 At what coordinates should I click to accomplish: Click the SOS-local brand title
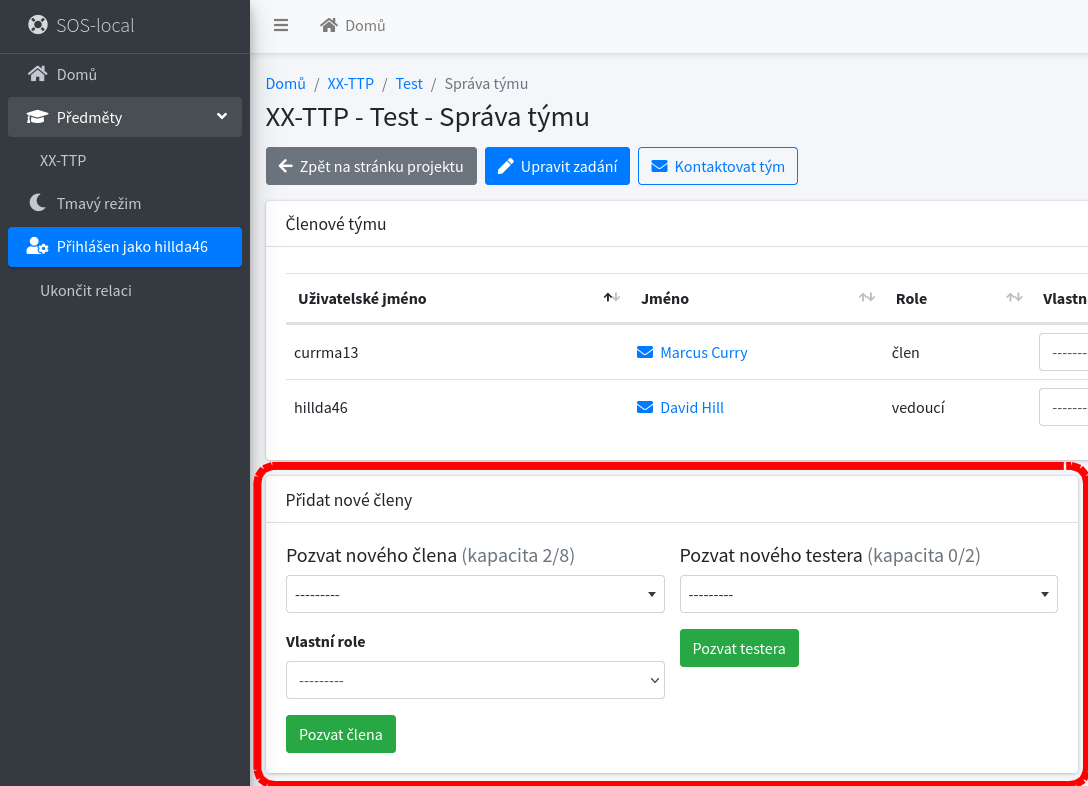(x=95, y=26)
